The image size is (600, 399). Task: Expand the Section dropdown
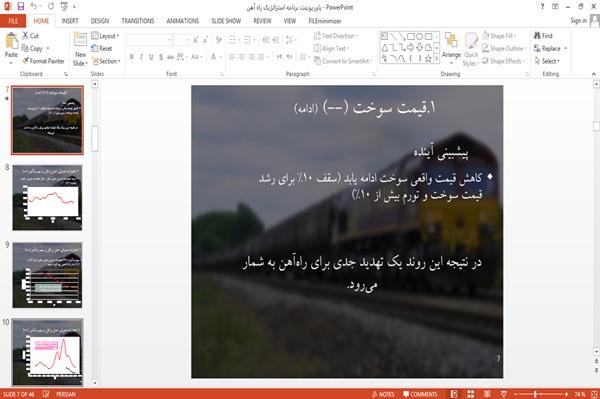pyautogui.click(x=106, y=61)
